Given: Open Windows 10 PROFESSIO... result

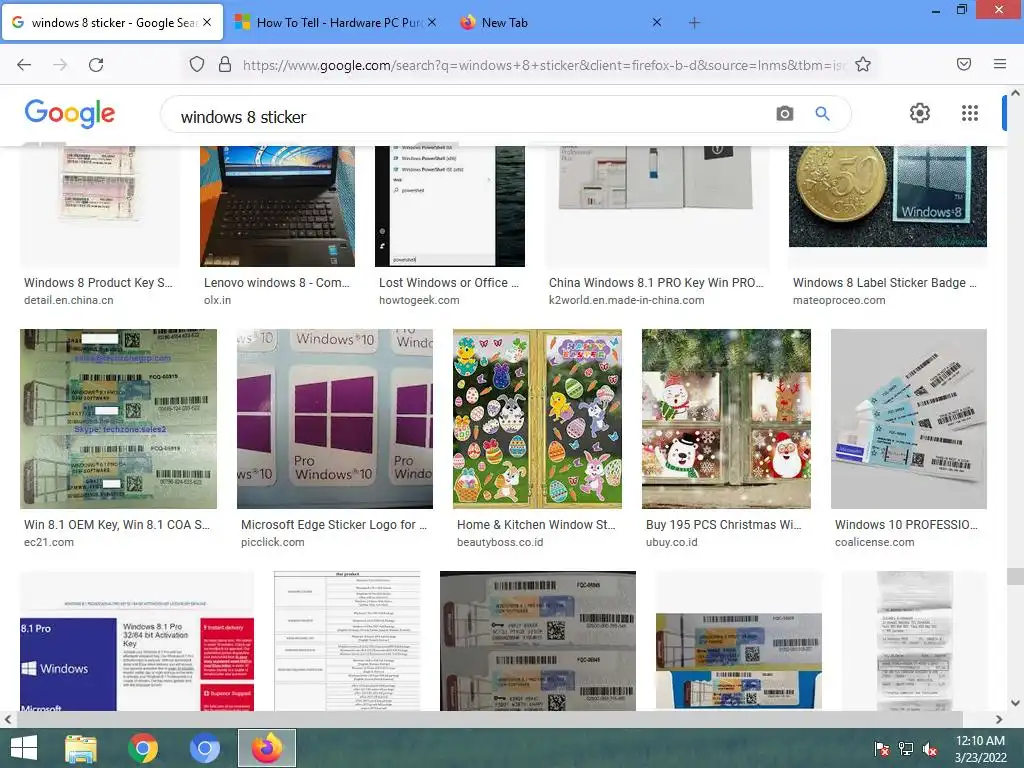Looking at the screenshot, I should point(906,524).
